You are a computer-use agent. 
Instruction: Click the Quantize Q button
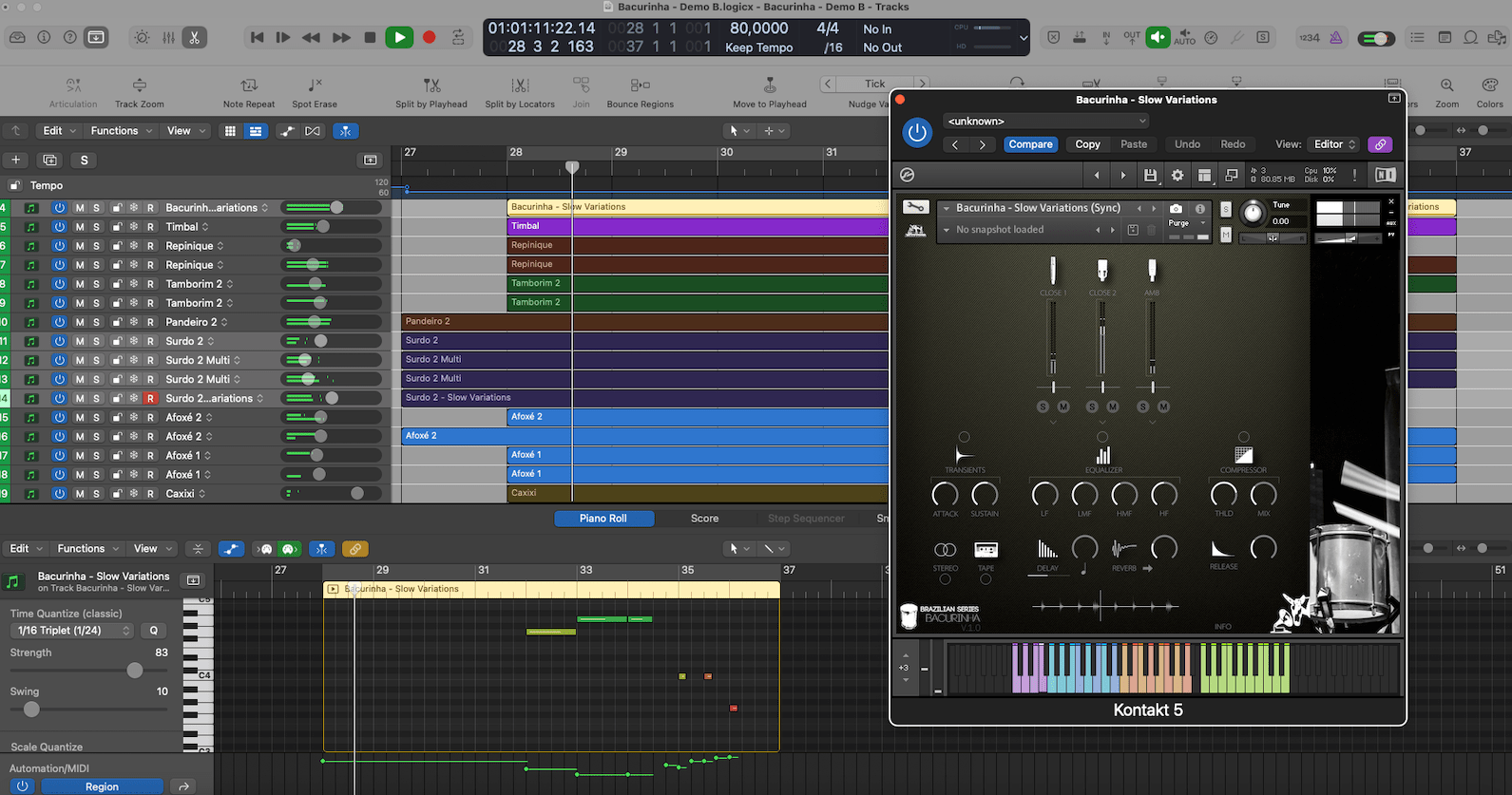154,631
